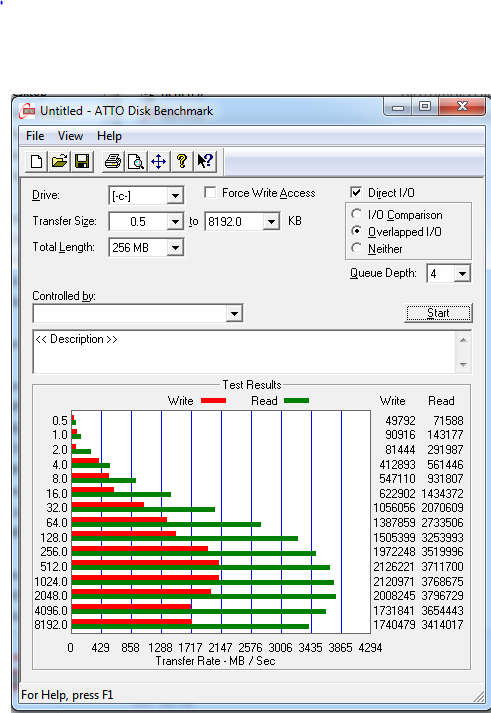Select the Overlapped I/O radio button
491x713 pixels.
[x=357, y=231]
